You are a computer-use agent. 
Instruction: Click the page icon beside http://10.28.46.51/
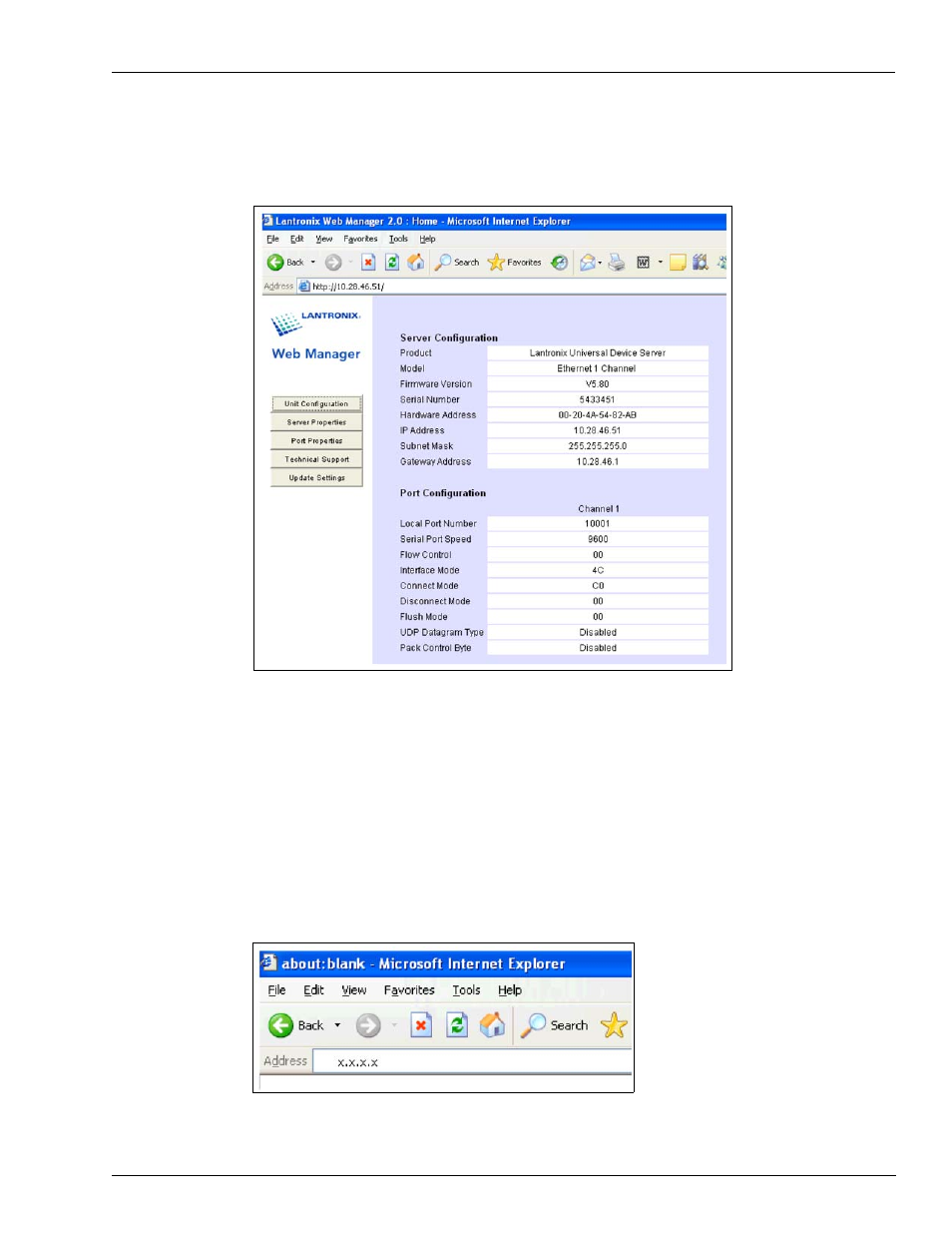(303, 287)
